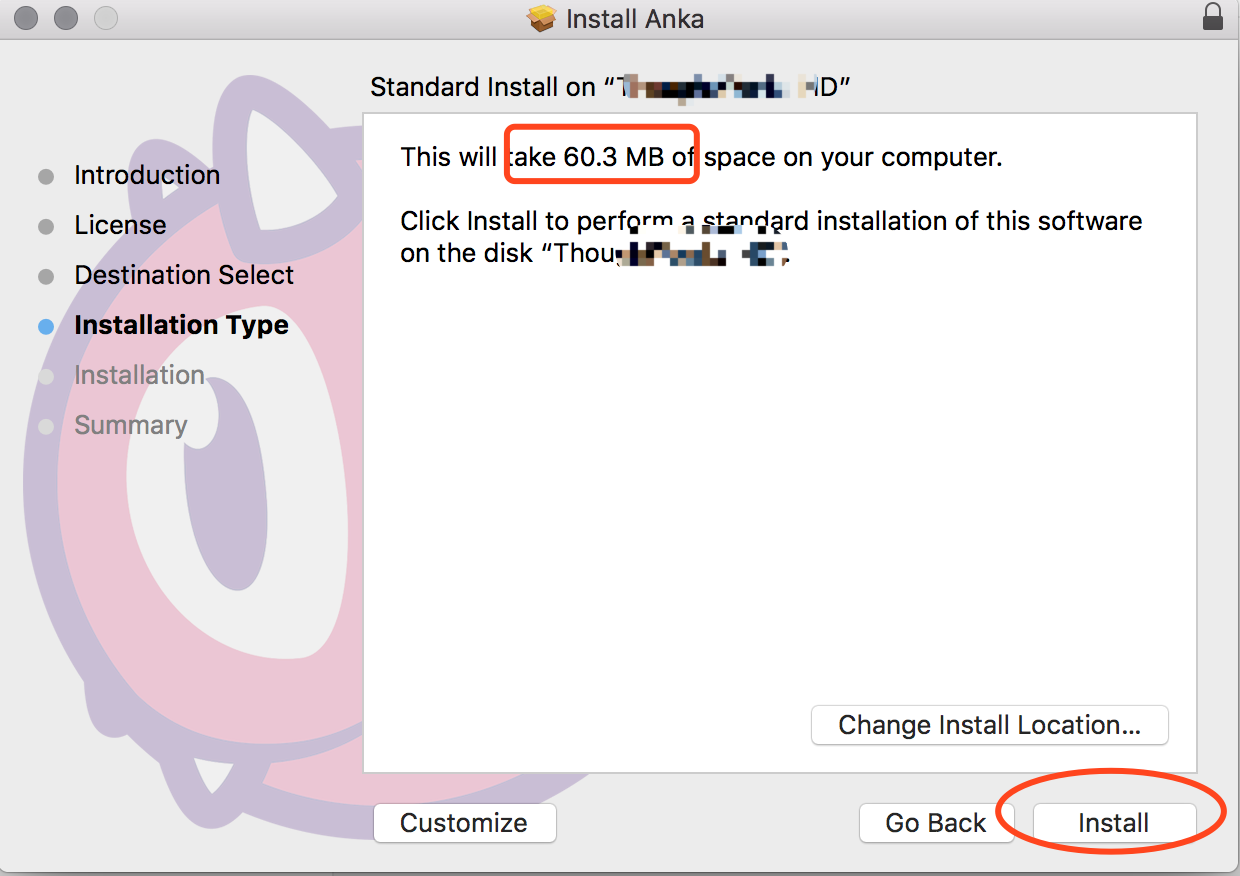Click the blue bullet beside Installation Type
Screen dimensions: 1240x876
click(x=46, y=326)
